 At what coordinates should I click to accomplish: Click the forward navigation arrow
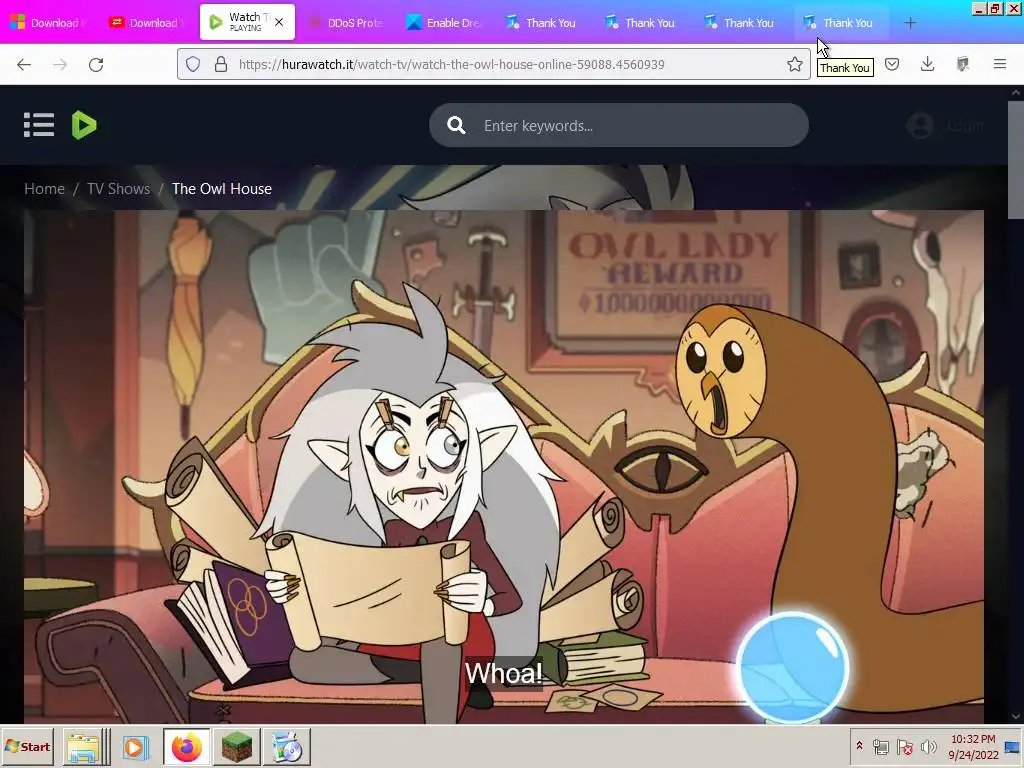tap(60, 64)
